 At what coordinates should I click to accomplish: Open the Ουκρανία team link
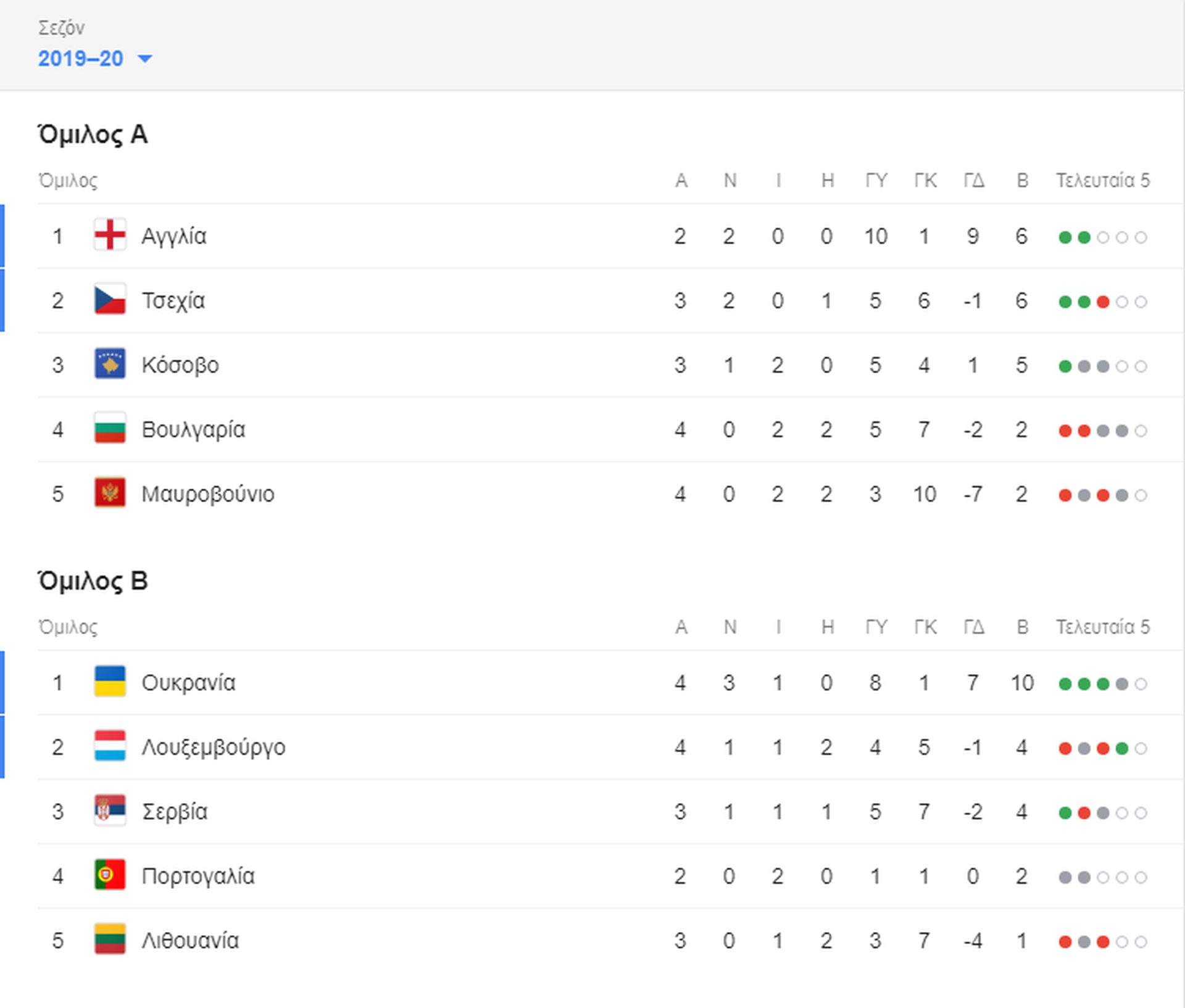[x=188, y=683]
